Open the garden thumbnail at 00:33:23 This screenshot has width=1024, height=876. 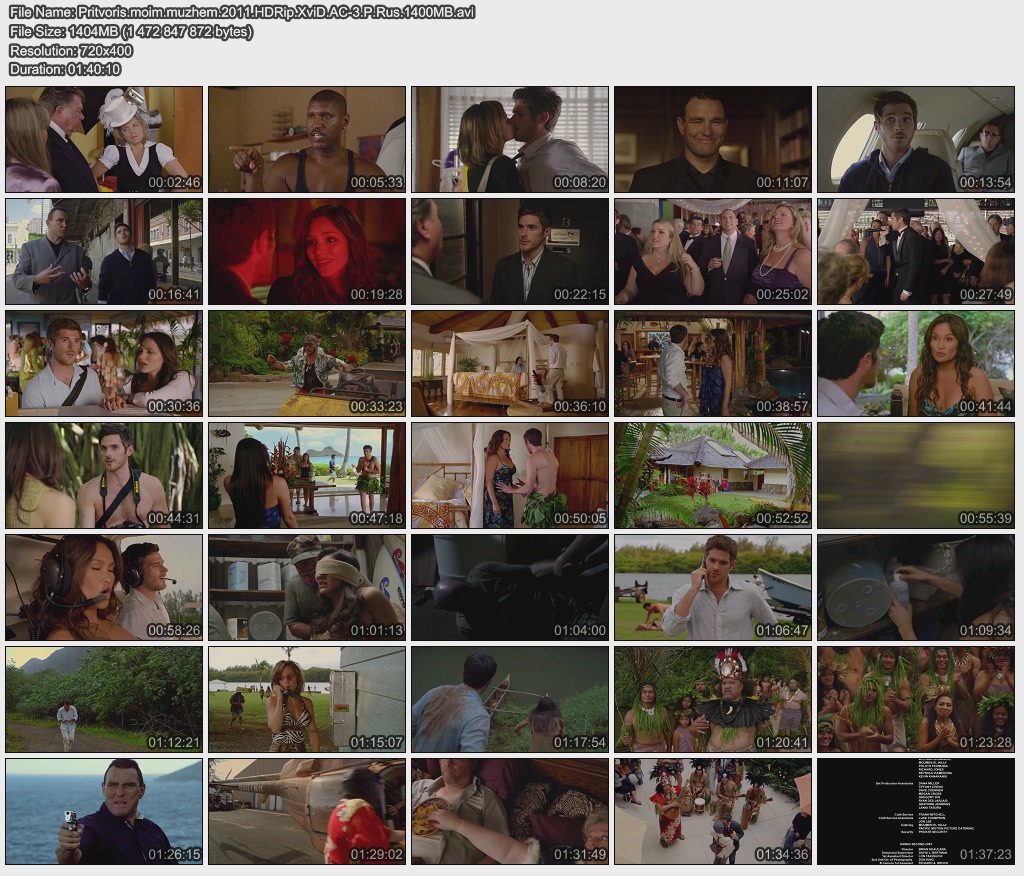click(307, 364)
